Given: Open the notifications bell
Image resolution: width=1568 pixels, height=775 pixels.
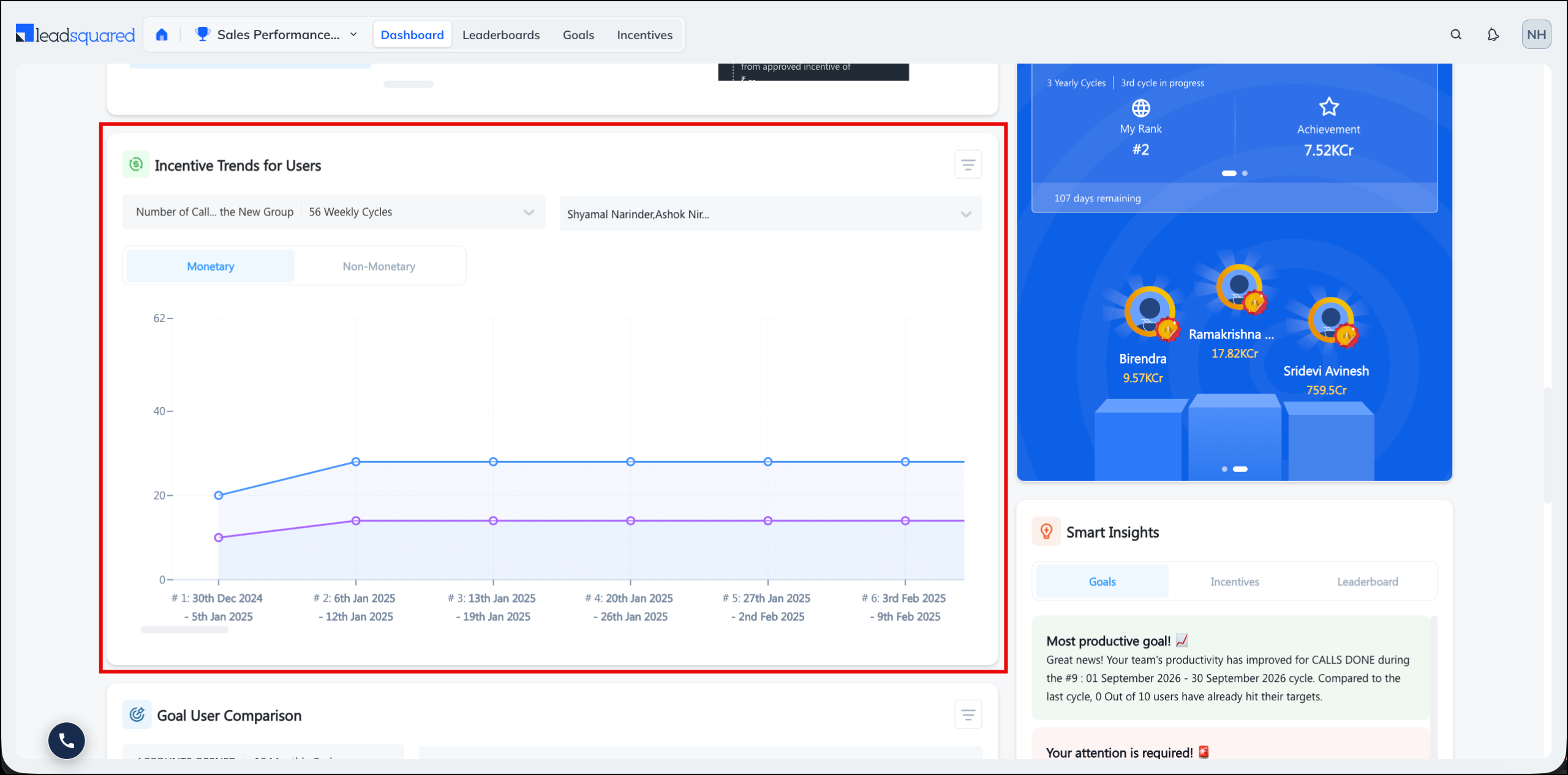Looking at the screenshot, I should [1493, 35].
